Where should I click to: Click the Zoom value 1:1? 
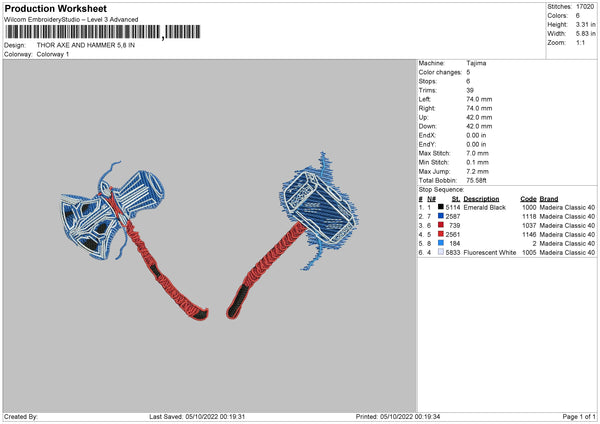click(580, 43)
